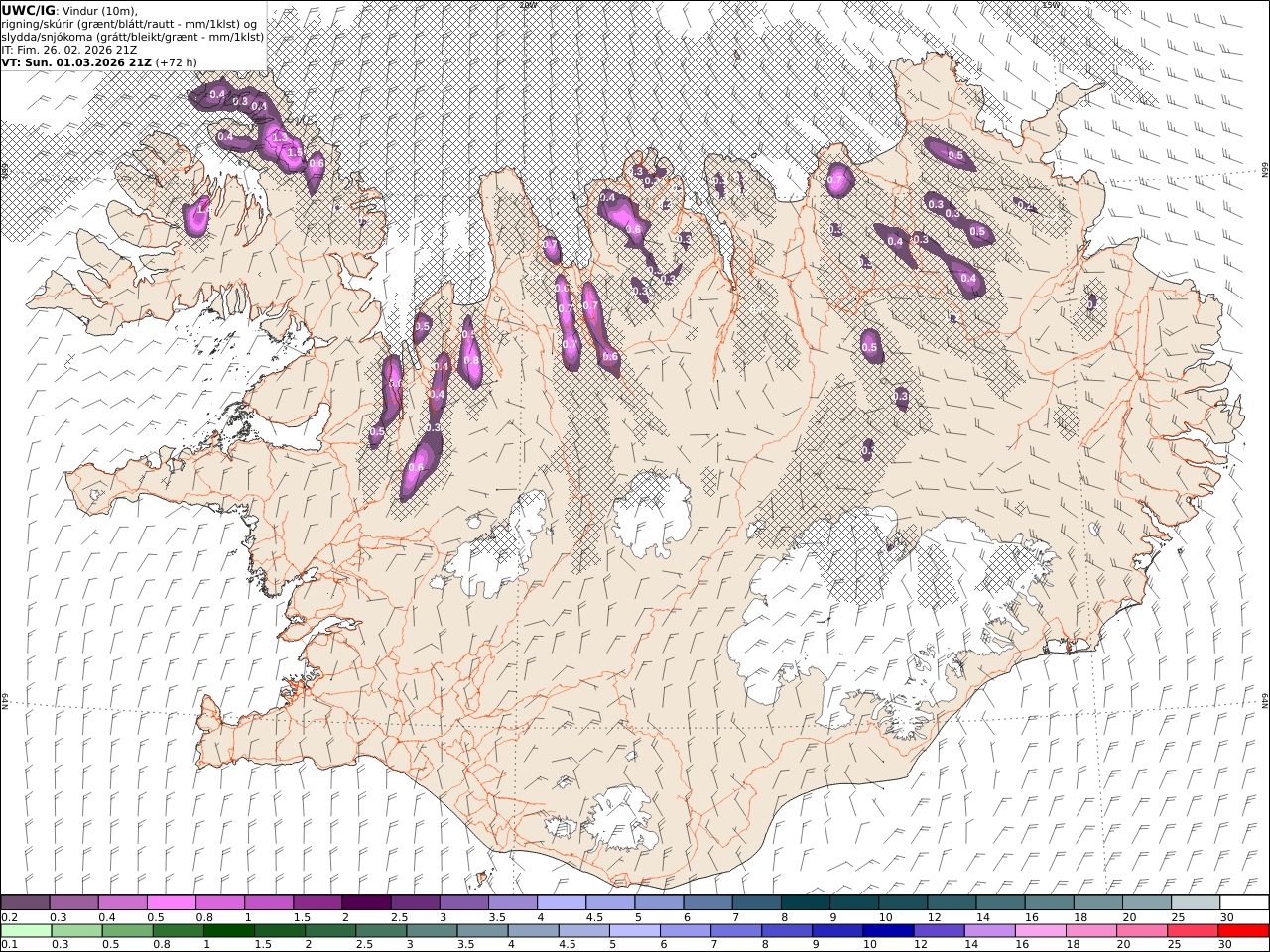Click the lavender 4 swatch in upper legend
Image resolution: width=1270 pixels, height=952 pixels.
point(561,902)
